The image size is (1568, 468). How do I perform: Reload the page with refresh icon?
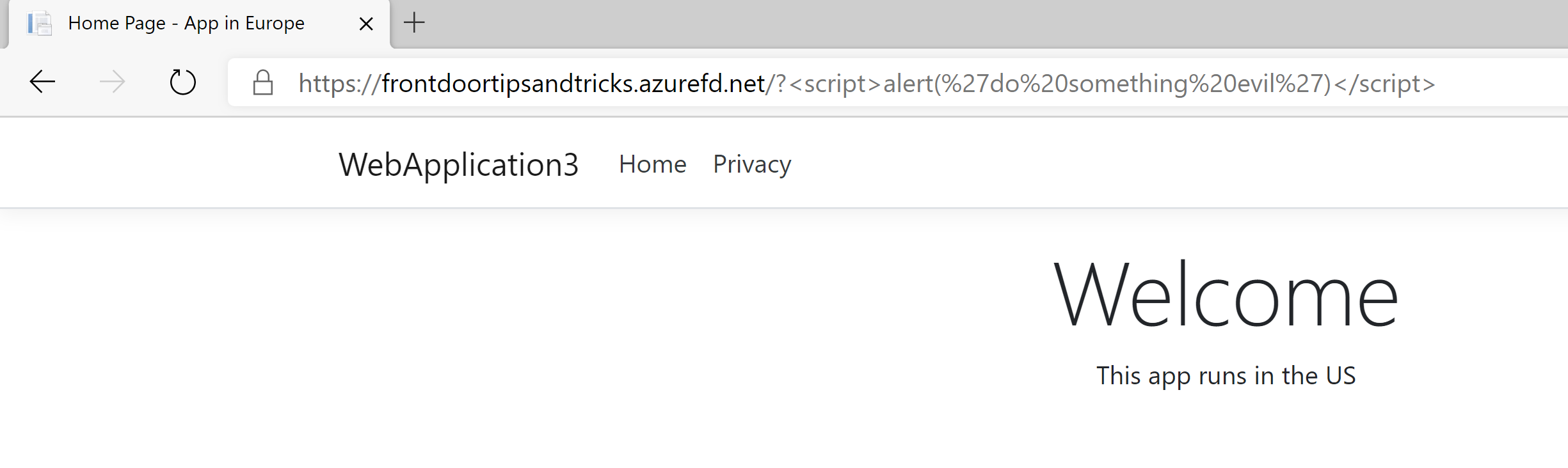pos(183,82)
